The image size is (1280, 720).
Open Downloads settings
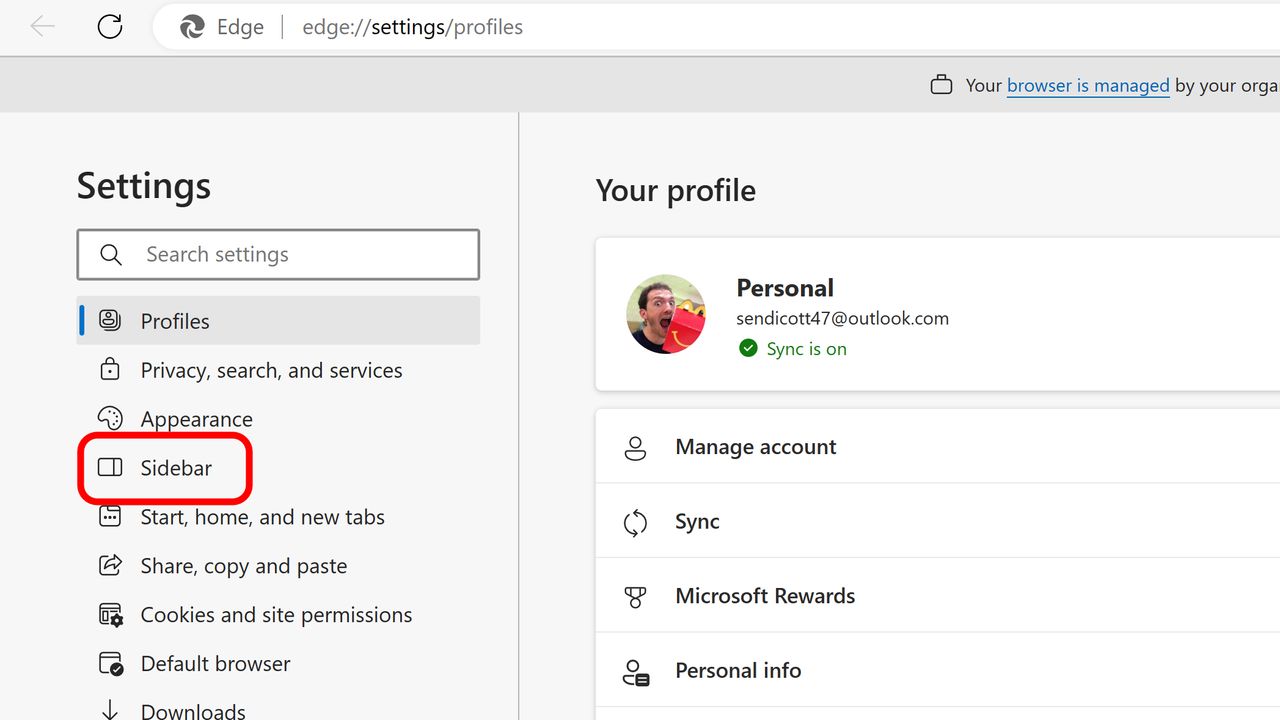click(193, 711)
